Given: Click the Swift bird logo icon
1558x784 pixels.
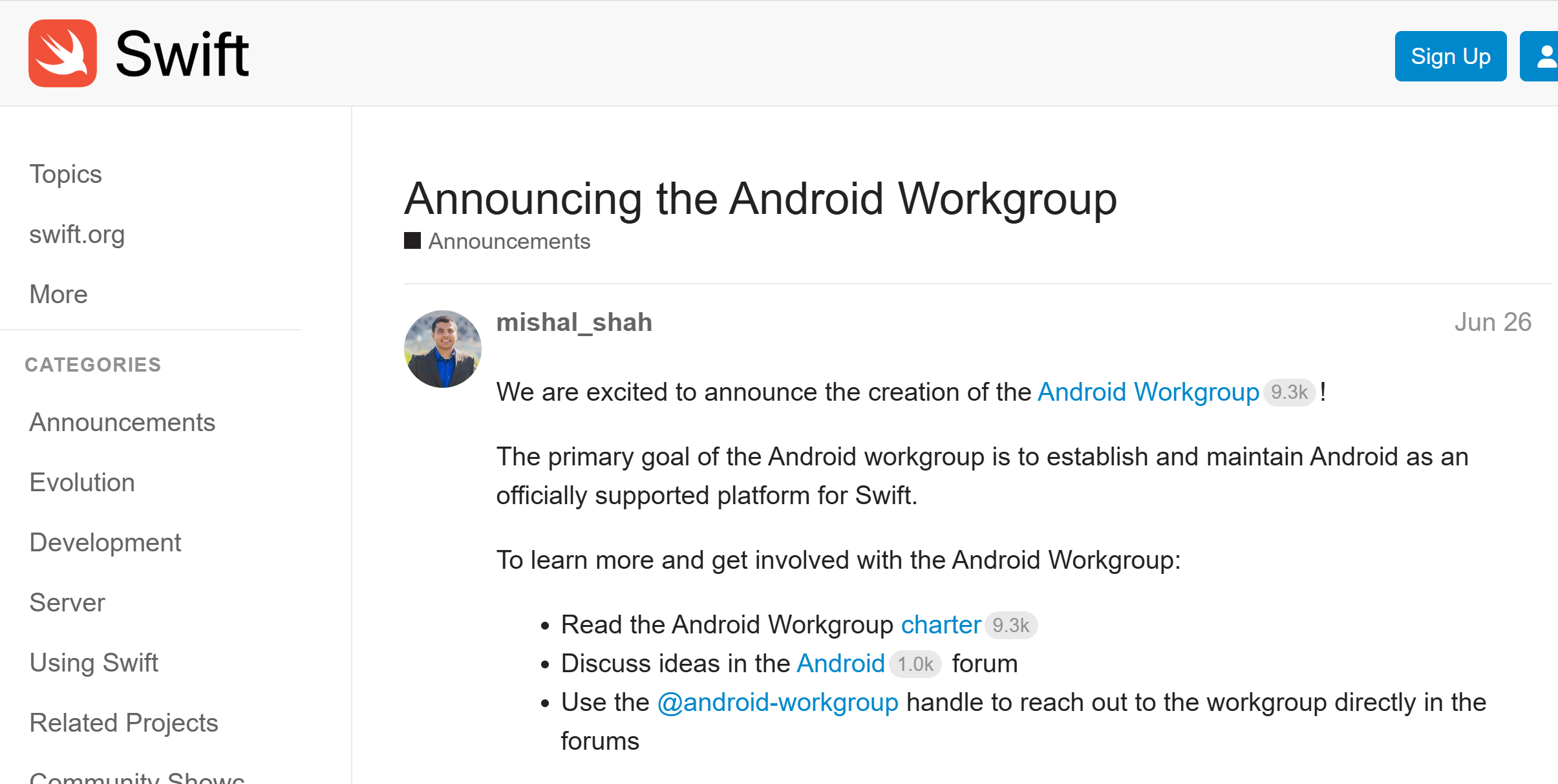Looking at the screenshot, I should [x=63, y=54].
